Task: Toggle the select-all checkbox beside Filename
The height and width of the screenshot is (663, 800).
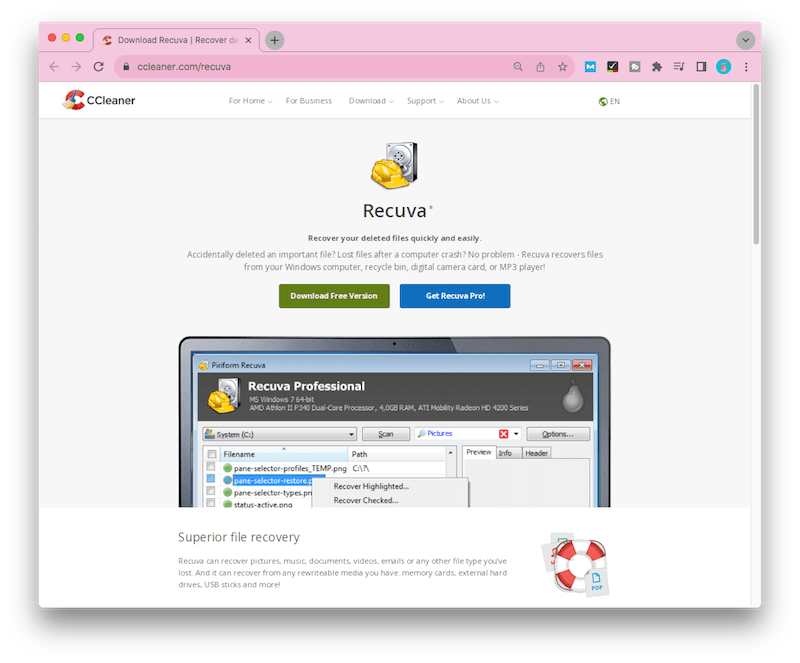Action: tap(212, 454)
